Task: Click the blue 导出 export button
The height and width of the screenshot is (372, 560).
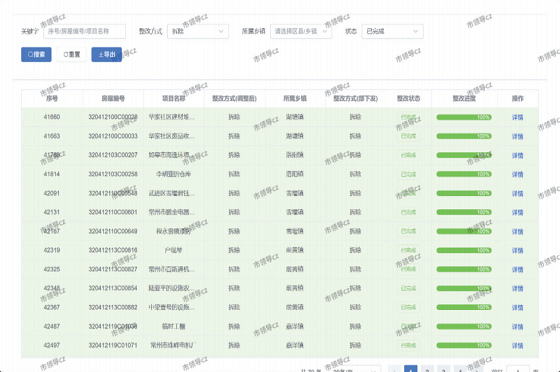Action: coord(106,54)
